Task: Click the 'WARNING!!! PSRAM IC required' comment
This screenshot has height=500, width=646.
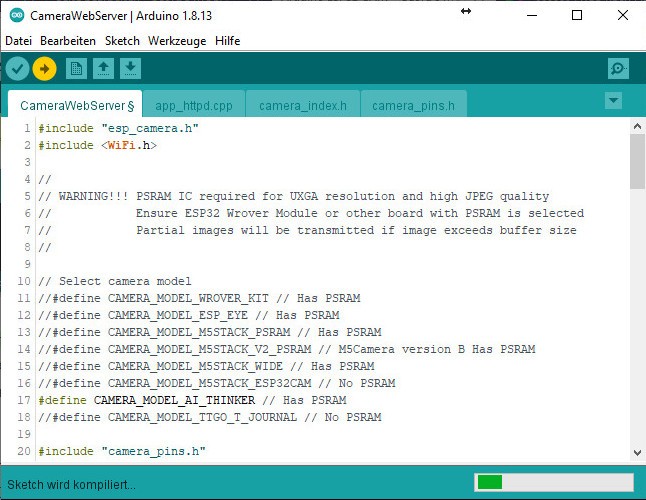Action: point(294,196)
